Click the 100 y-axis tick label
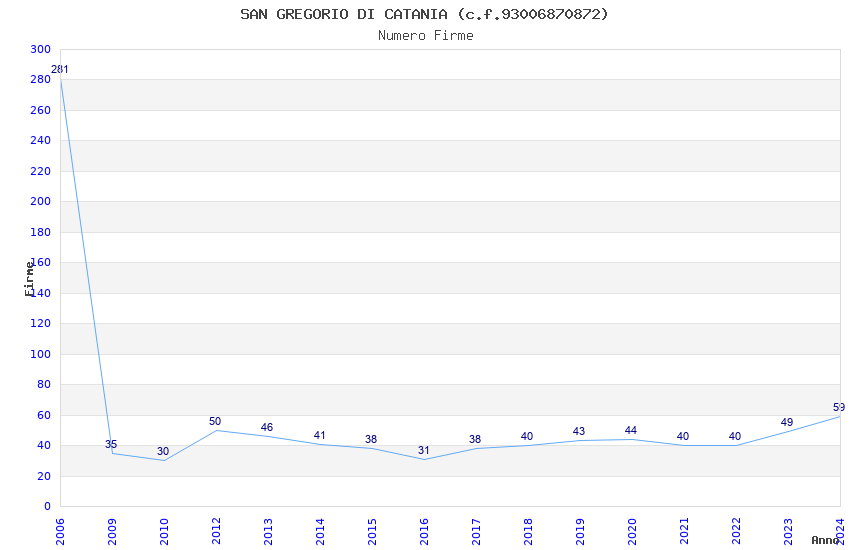The image size is (850, 550). [x=41, y=354]
